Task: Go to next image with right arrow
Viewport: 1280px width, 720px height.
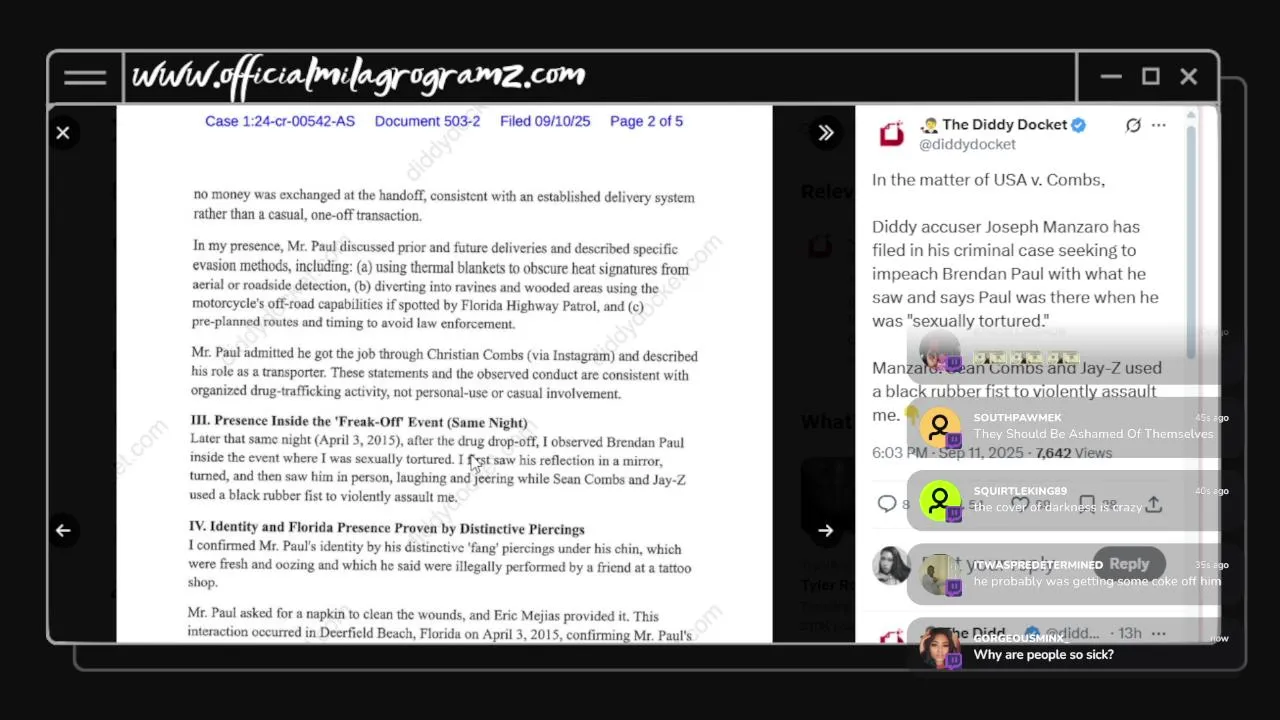Action: pyautogui.click(x=825, y=530)
